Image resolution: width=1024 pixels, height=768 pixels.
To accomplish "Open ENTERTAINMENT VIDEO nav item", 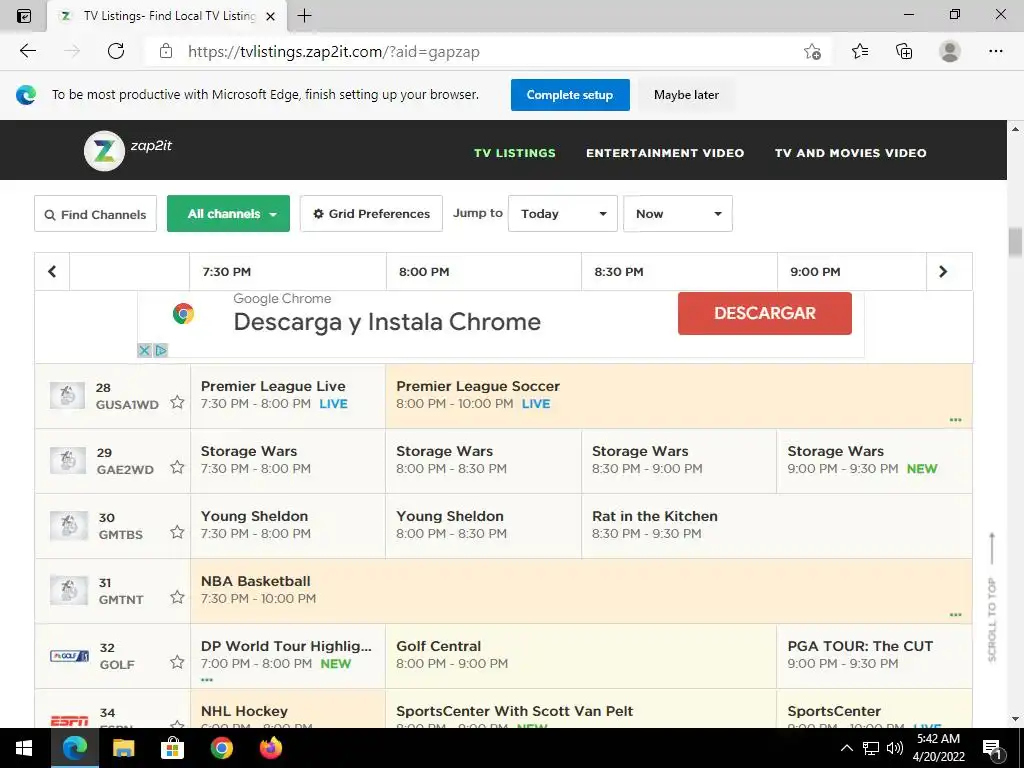I will pyautogui.click(x=665, y=153).
